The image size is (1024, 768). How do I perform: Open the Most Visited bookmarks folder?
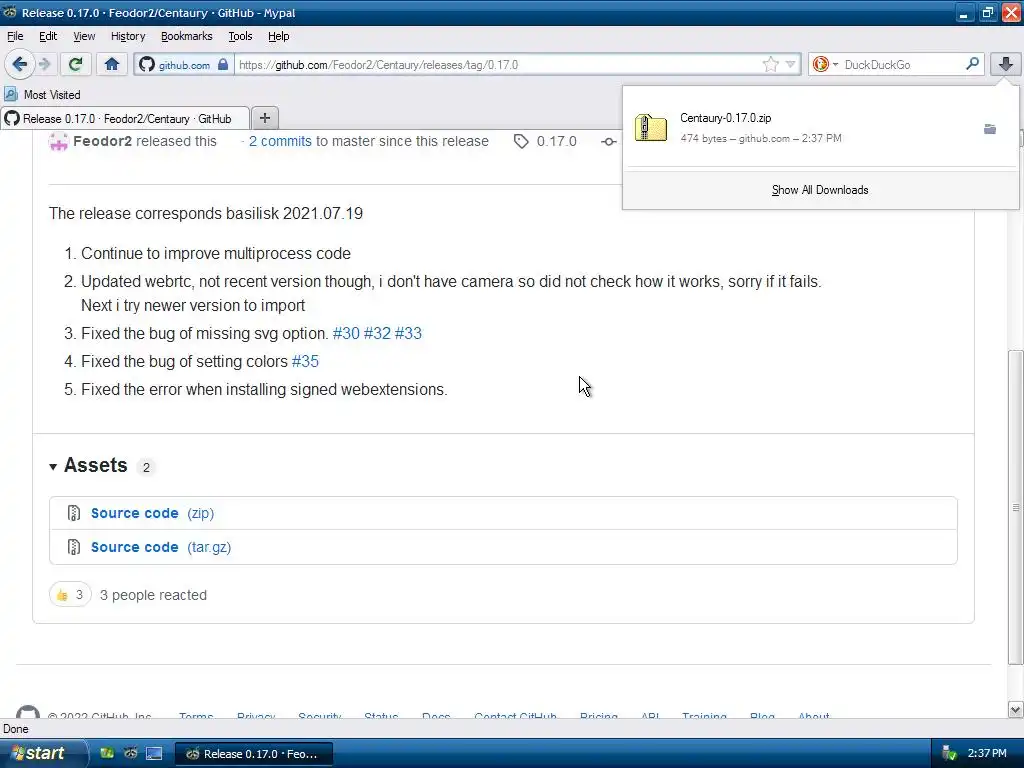(42, 95)
